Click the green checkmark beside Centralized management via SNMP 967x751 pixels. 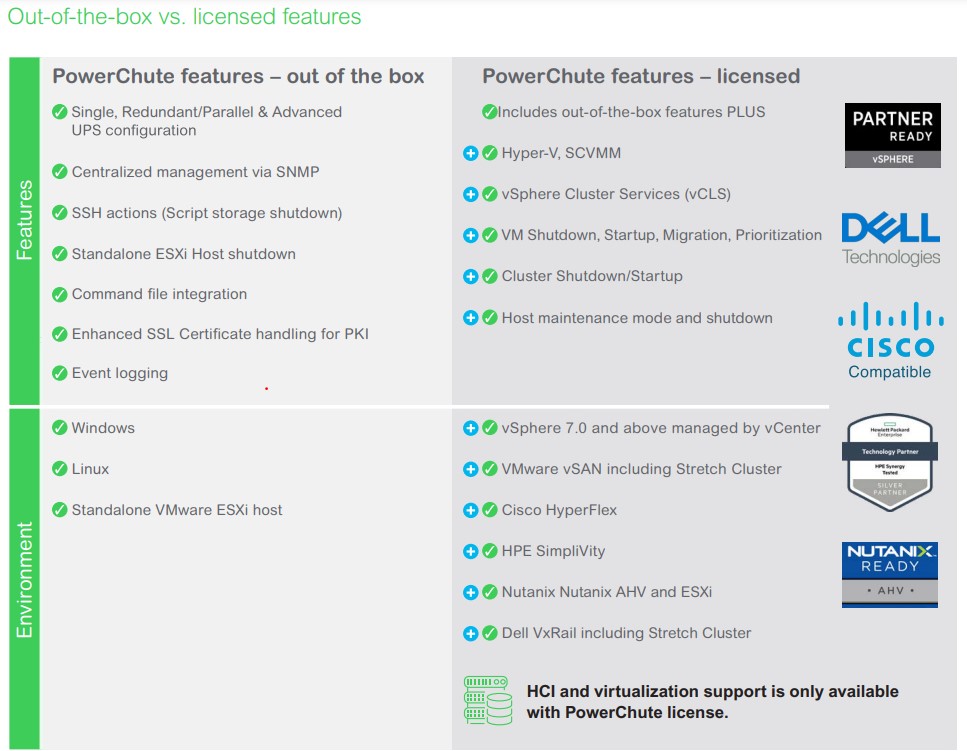(60, 172)
